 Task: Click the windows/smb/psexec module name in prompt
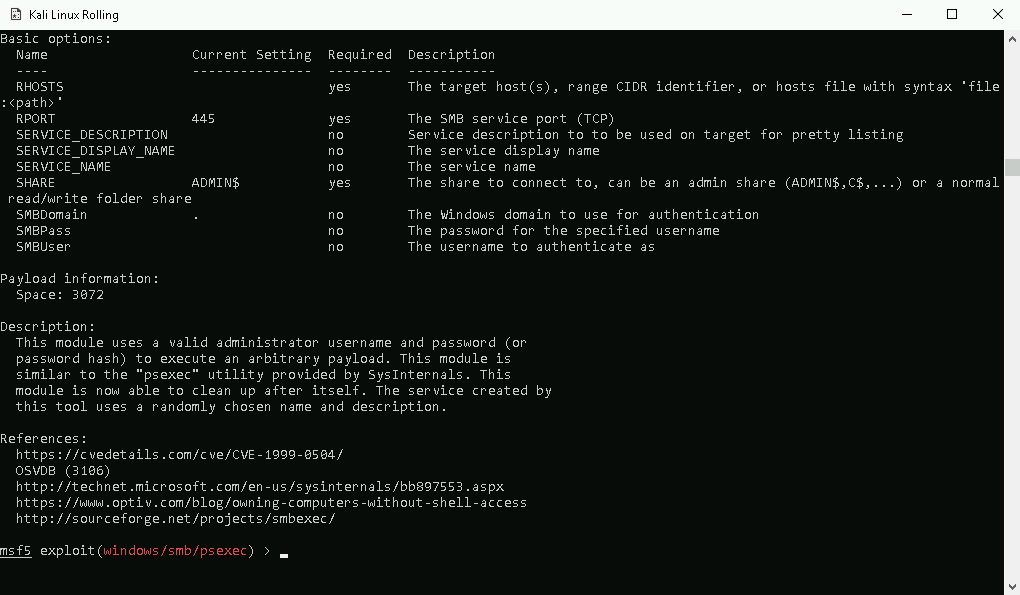tap(175, 551)
